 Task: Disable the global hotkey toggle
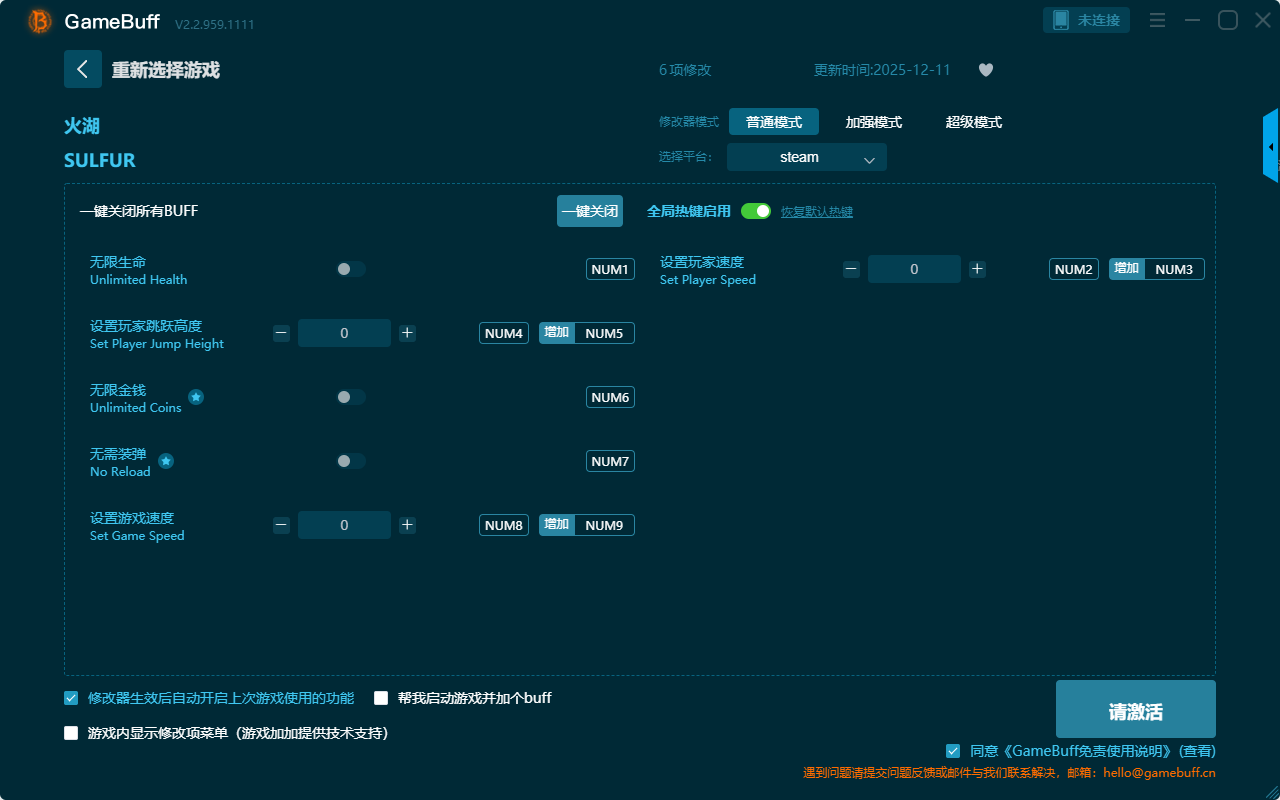756,211
